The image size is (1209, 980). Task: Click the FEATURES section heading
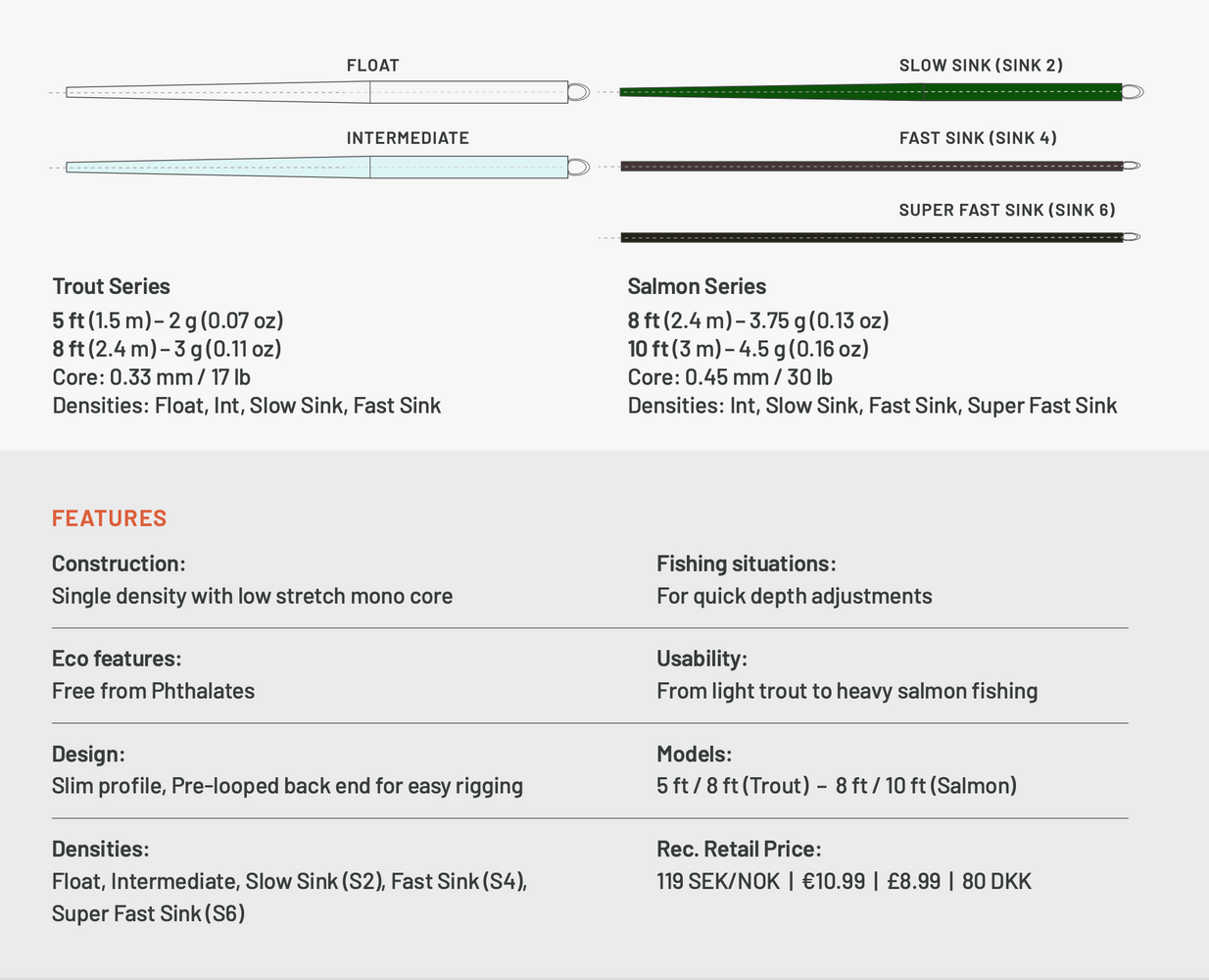110,518
